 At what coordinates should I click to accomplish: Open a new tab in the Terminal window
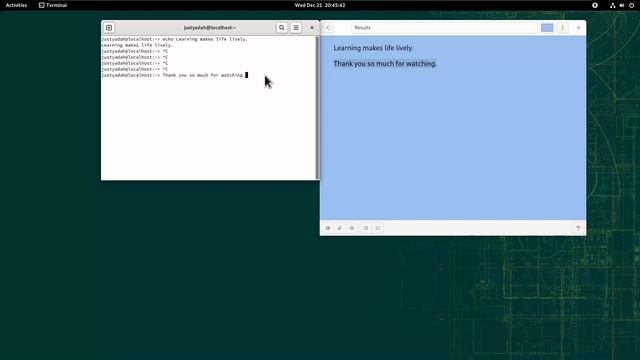click(109, 28)
